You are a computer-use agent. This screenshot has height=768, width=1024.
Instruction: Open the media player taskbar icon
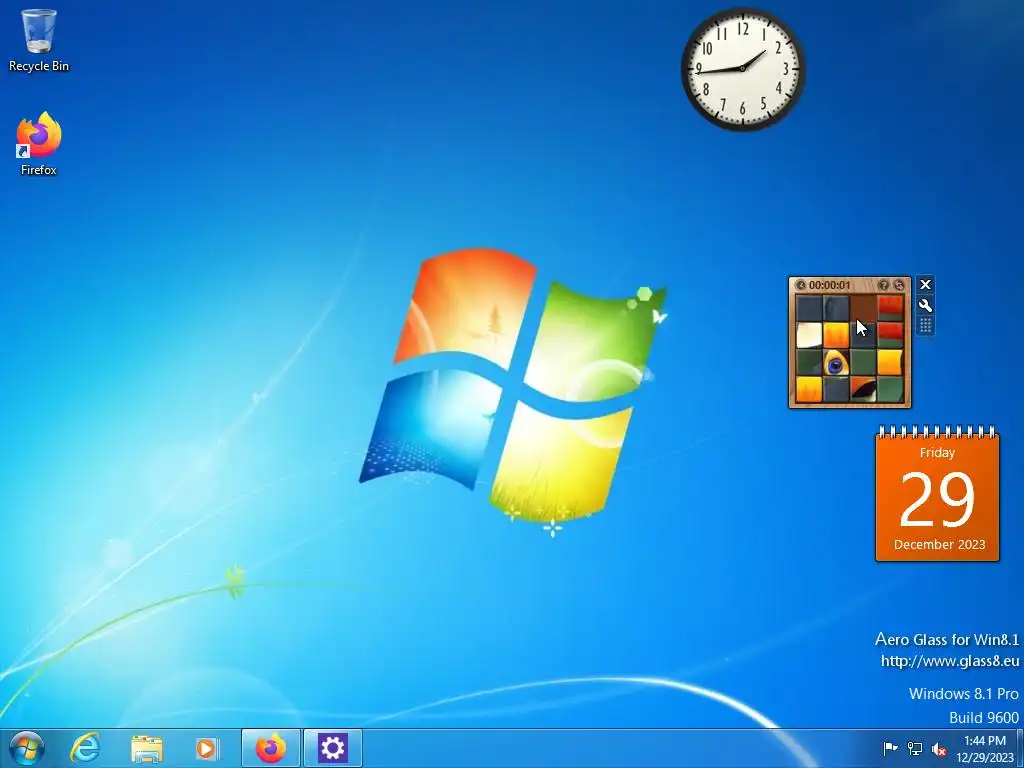pos(207,748)
